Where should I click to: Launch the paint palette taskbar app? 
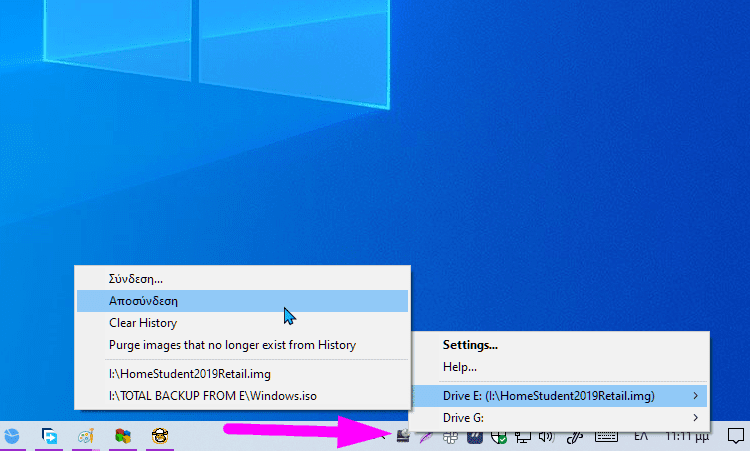[86, 436]
